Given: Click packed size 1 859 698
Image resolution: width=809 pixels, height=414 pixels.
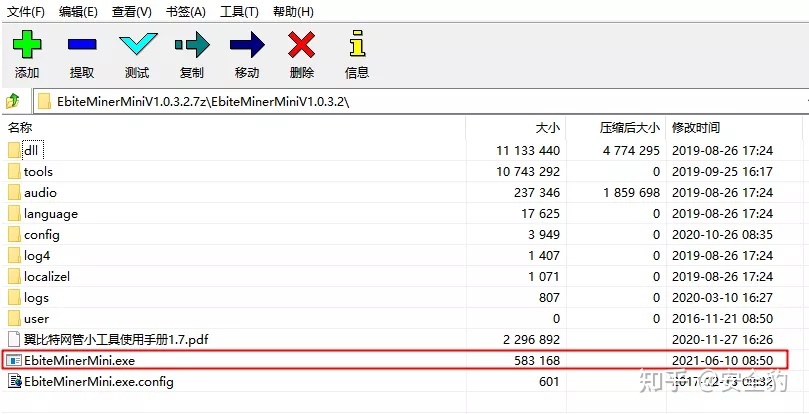Looking at the screenshot, I should point(631,193).
